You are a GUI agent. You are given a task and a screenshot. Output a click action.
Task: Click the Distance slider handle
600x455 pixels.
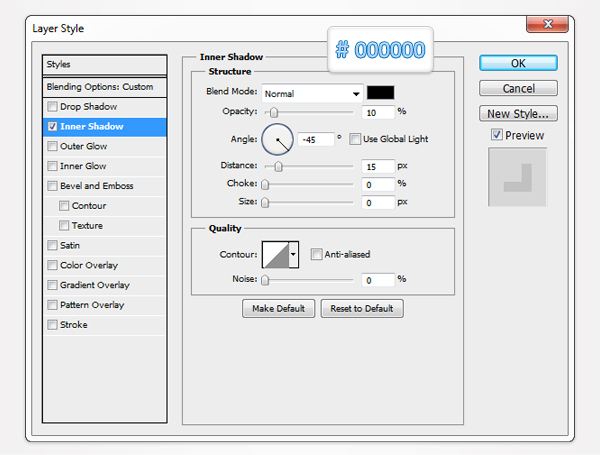[278, 166]
